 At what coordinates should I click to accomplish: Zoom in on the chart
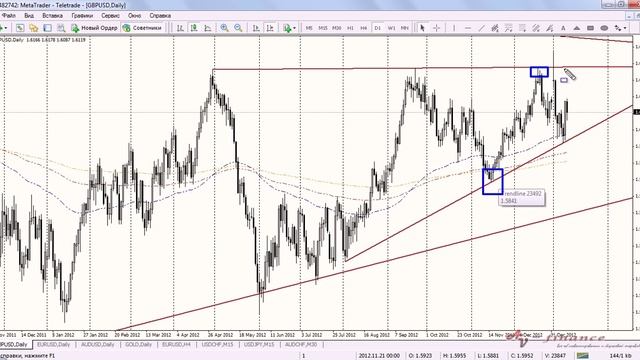(224, 28)
